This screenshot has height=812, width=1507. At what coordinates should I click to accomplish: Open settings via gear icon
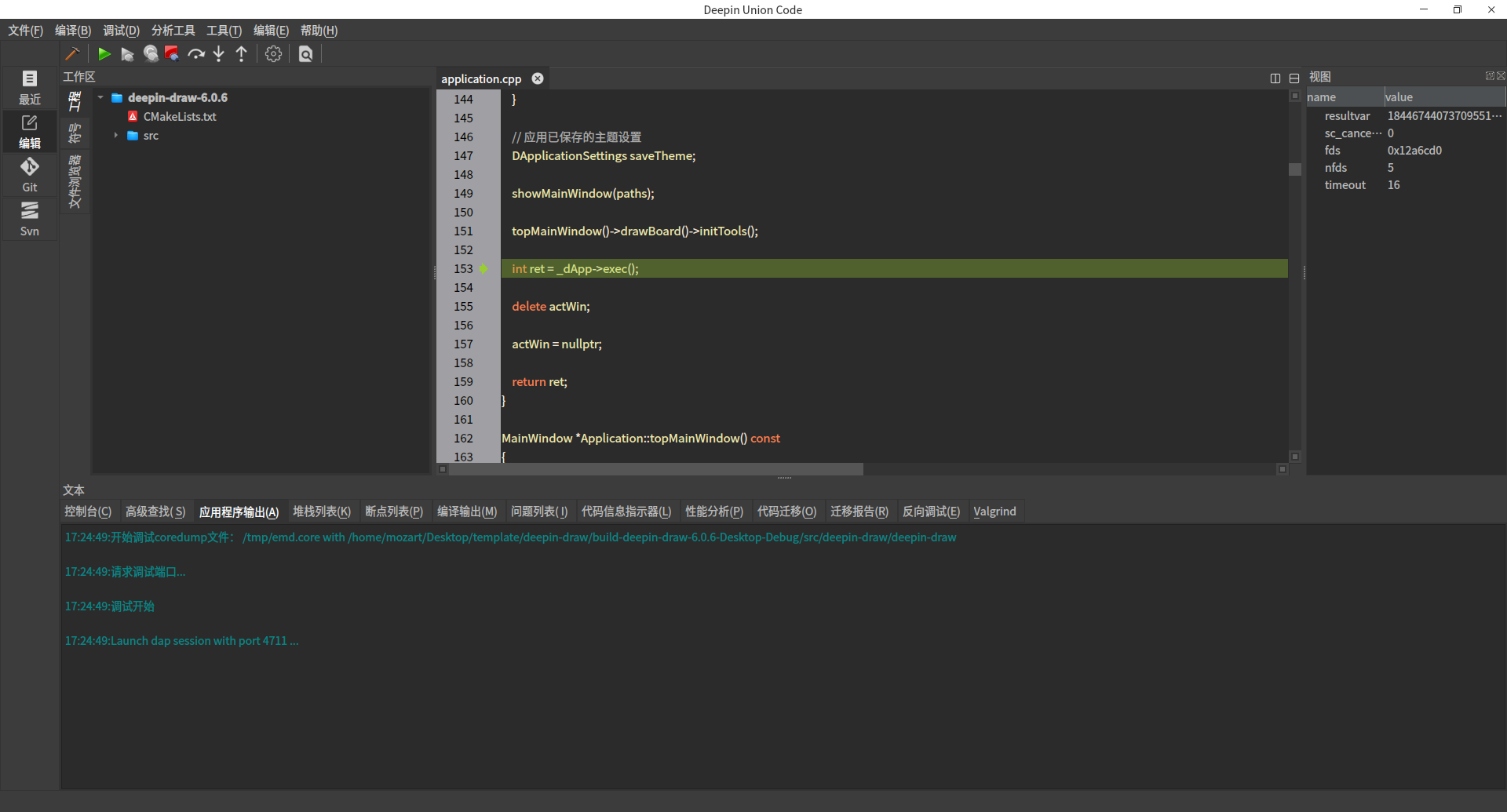click(273, 53)
